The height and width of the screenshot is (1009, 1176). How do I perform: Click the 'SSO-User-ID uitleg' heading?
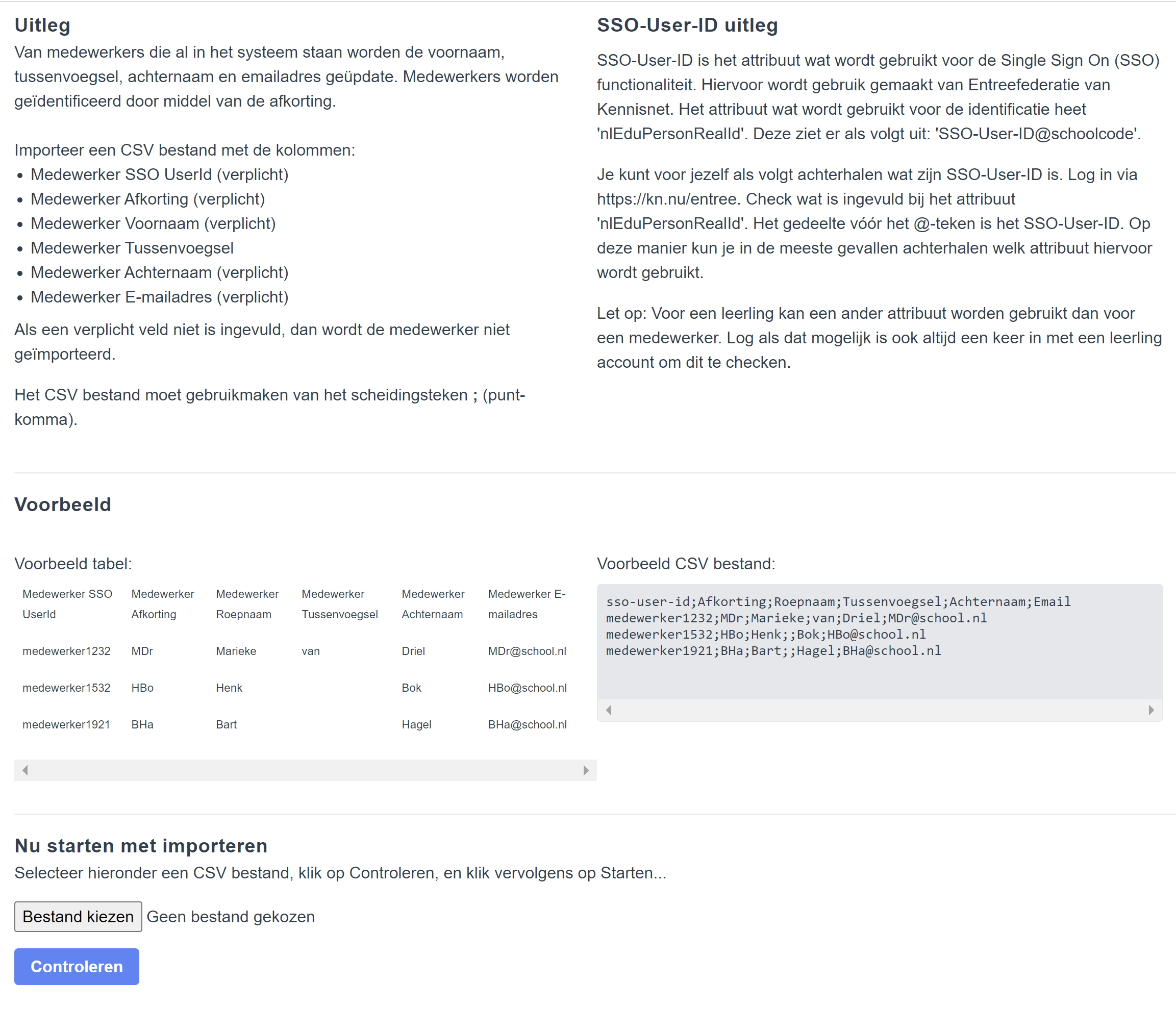click(687, 25)
